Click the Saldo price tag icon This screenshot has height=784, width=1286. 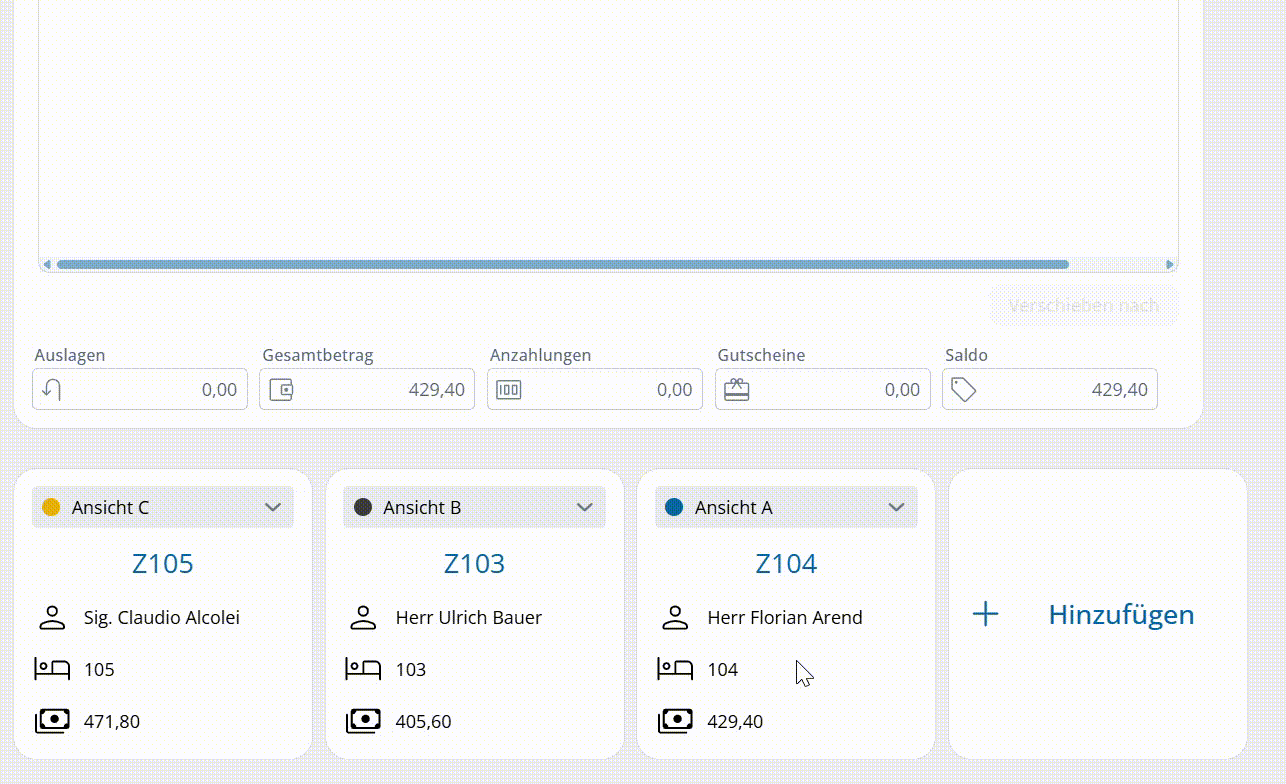[x=963, y=390]
